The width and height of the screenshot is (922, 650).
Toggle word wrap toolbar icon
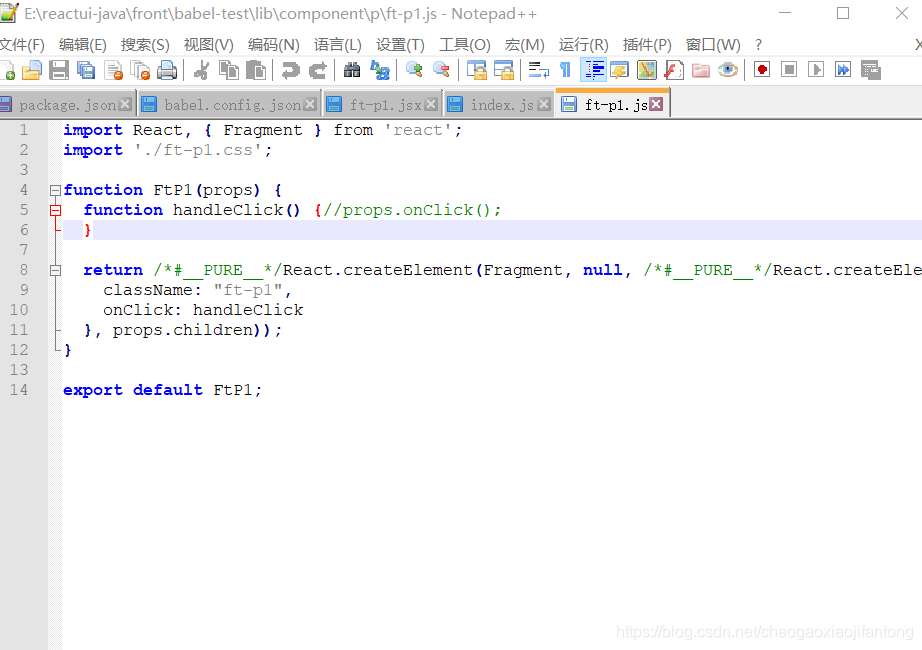coord(538,70)
